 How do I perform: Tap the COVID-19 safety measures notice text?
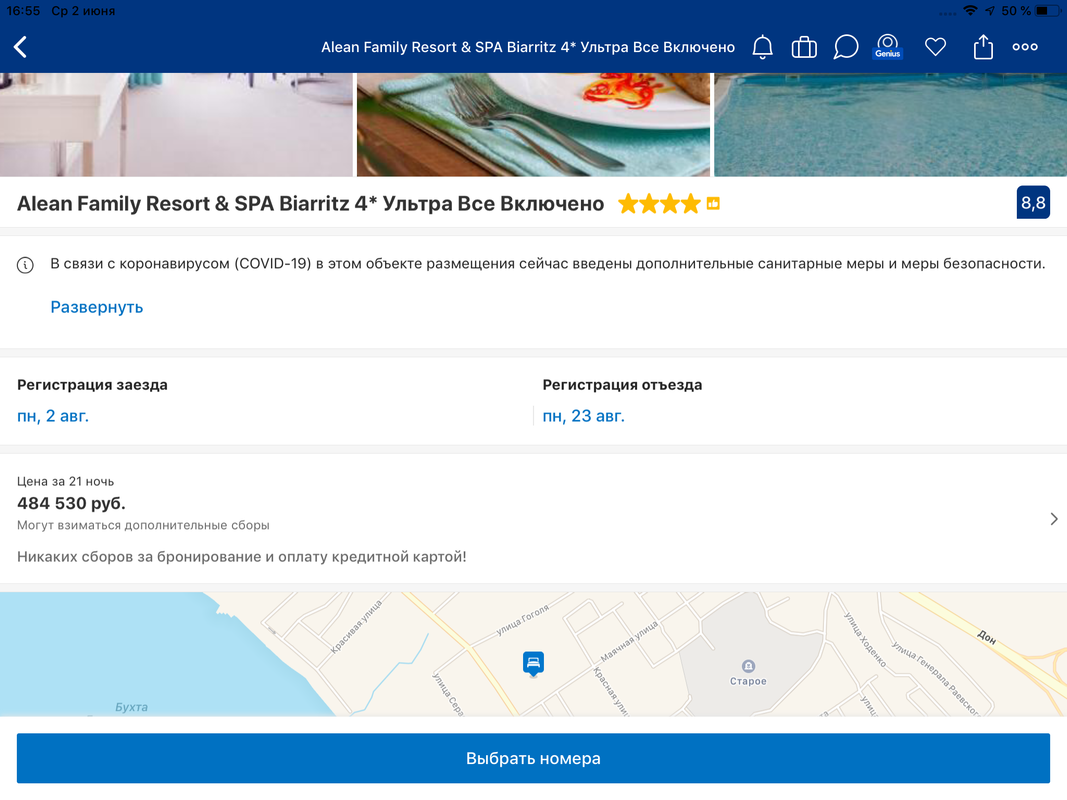548,264
